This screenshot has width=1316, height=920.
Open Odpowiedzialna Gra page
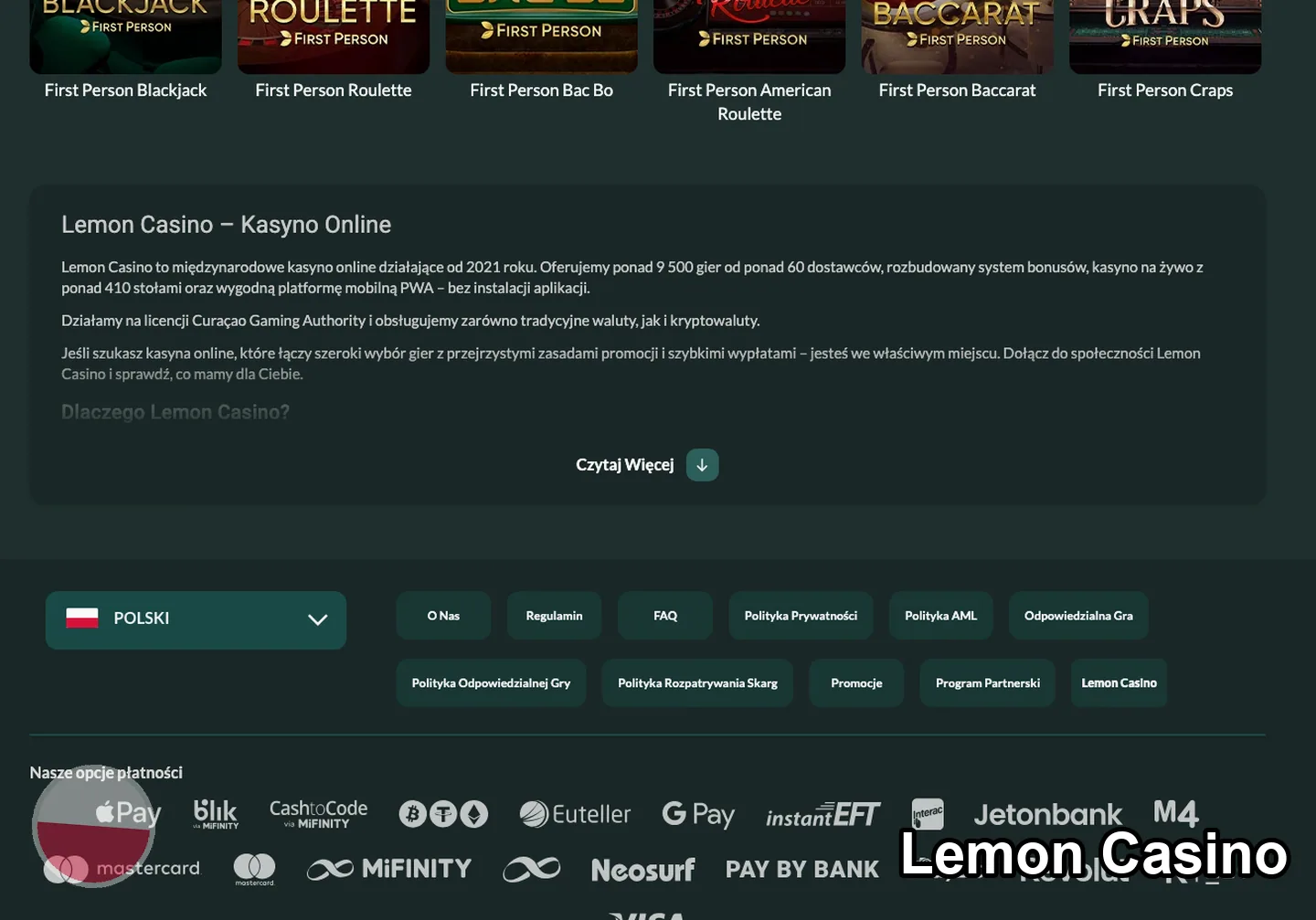click(1078, 616)
